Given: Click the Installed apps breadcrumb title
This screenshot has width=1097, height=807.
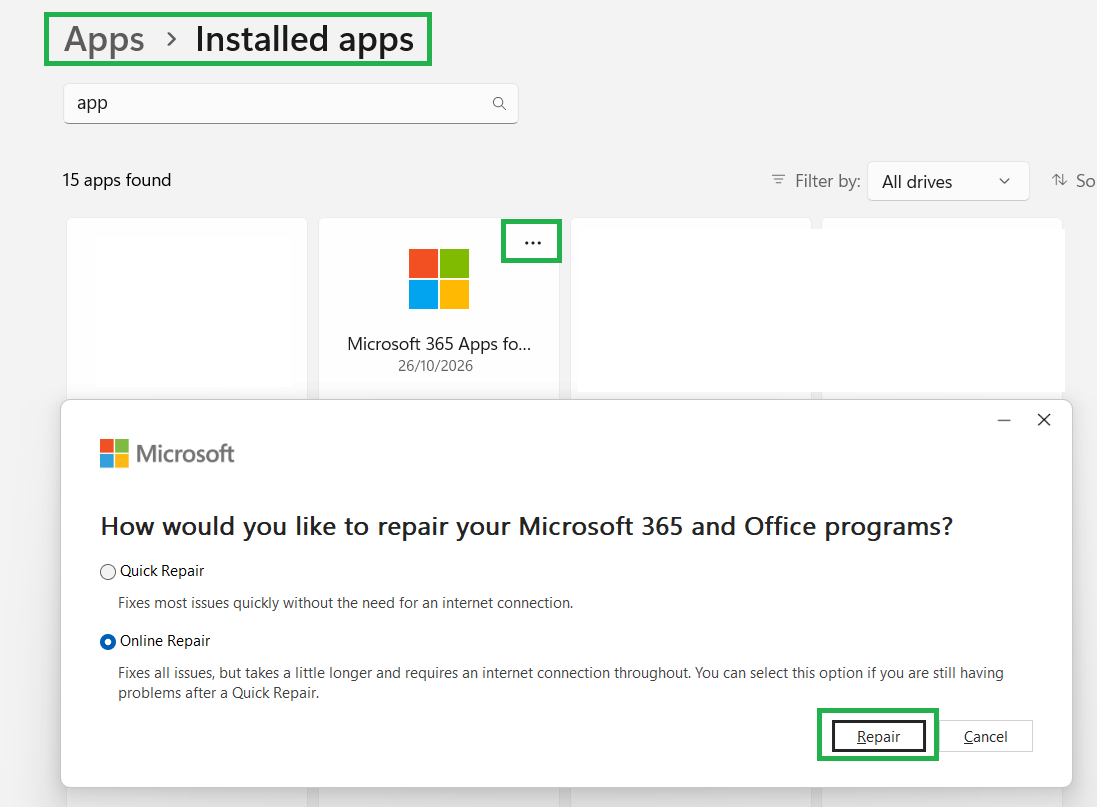Looking at the screenshot, I should tap(304, 39).
